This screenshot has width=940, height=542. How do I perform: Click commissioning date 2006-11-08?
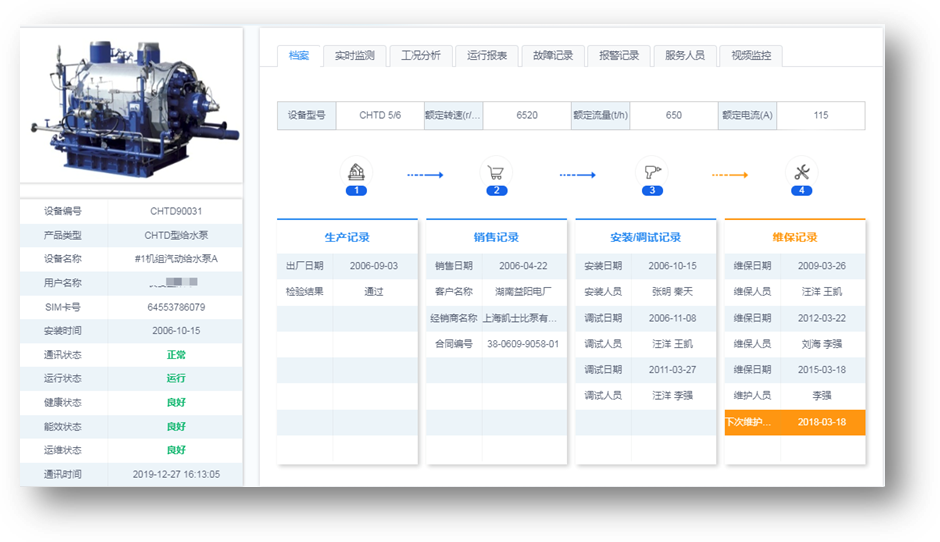672,318
